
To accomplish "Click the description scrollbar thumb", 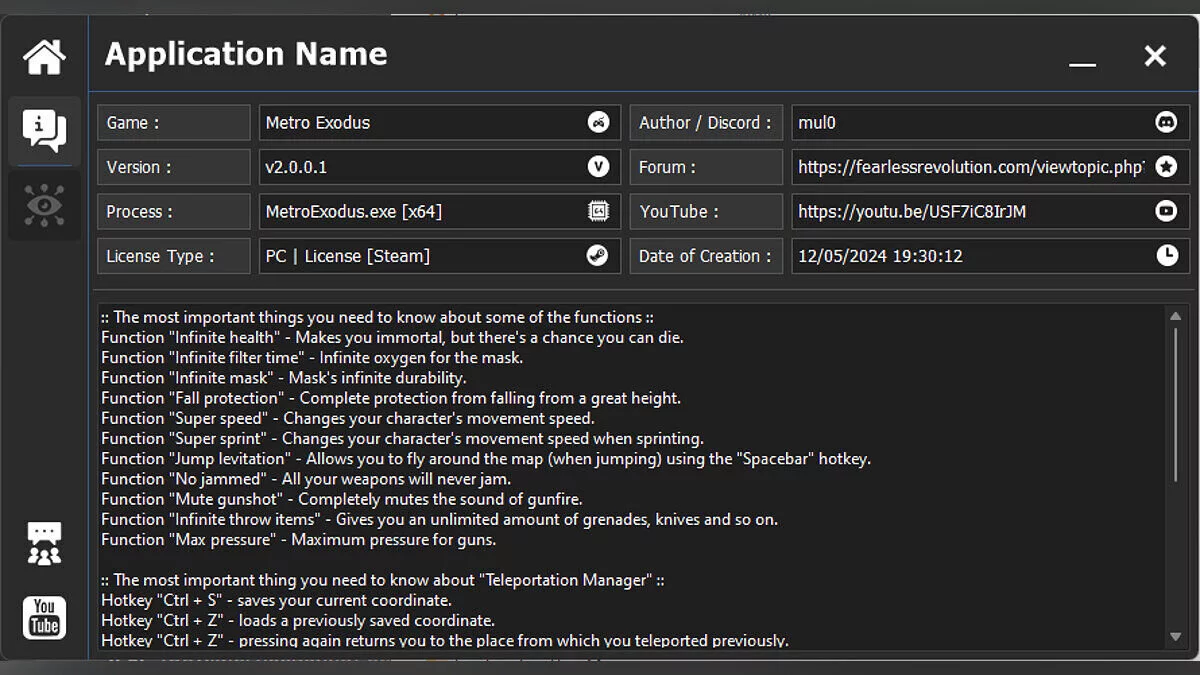I will (x=1176, y=405).
